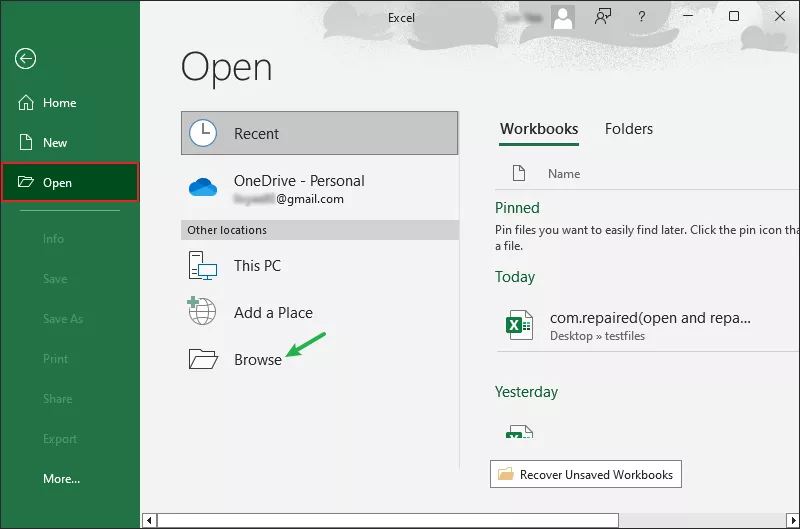Click the back arrow circle icon
The image size is (800, 529).
(x=25, y=58)
